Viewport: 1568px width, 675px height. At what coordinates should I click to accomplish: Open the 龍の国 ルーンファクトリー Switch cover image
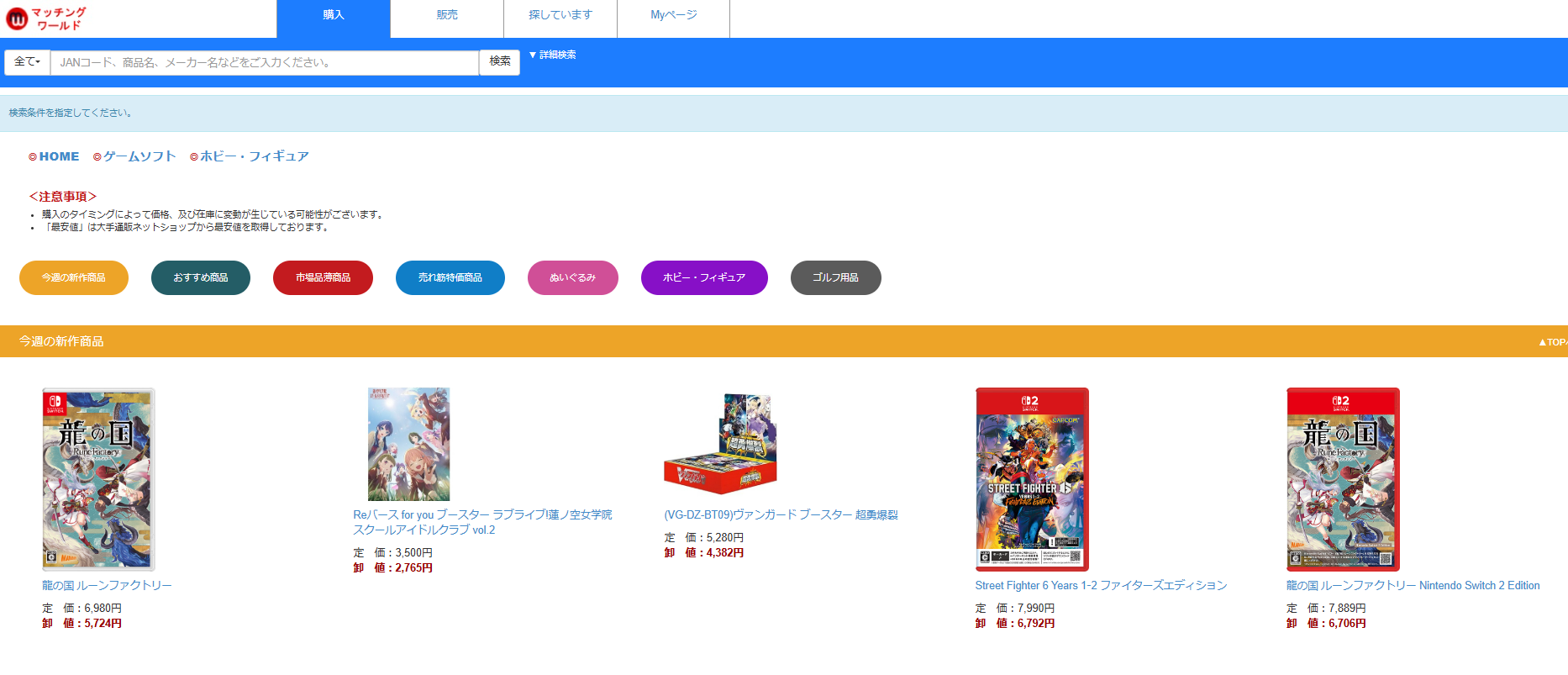(99, 479)
